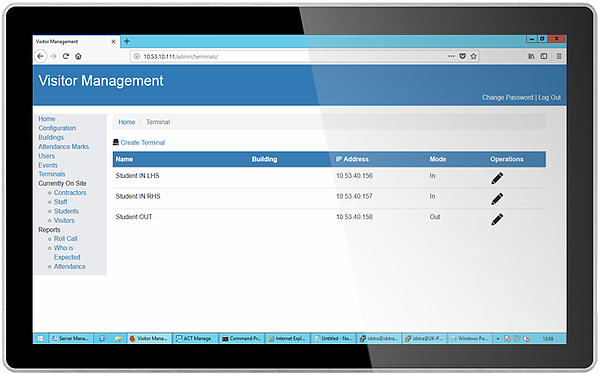Image resolution: width=600 pixels, height=374 pixels.
Task: Open page actions three-dot menu
Action: click(452, 56)
